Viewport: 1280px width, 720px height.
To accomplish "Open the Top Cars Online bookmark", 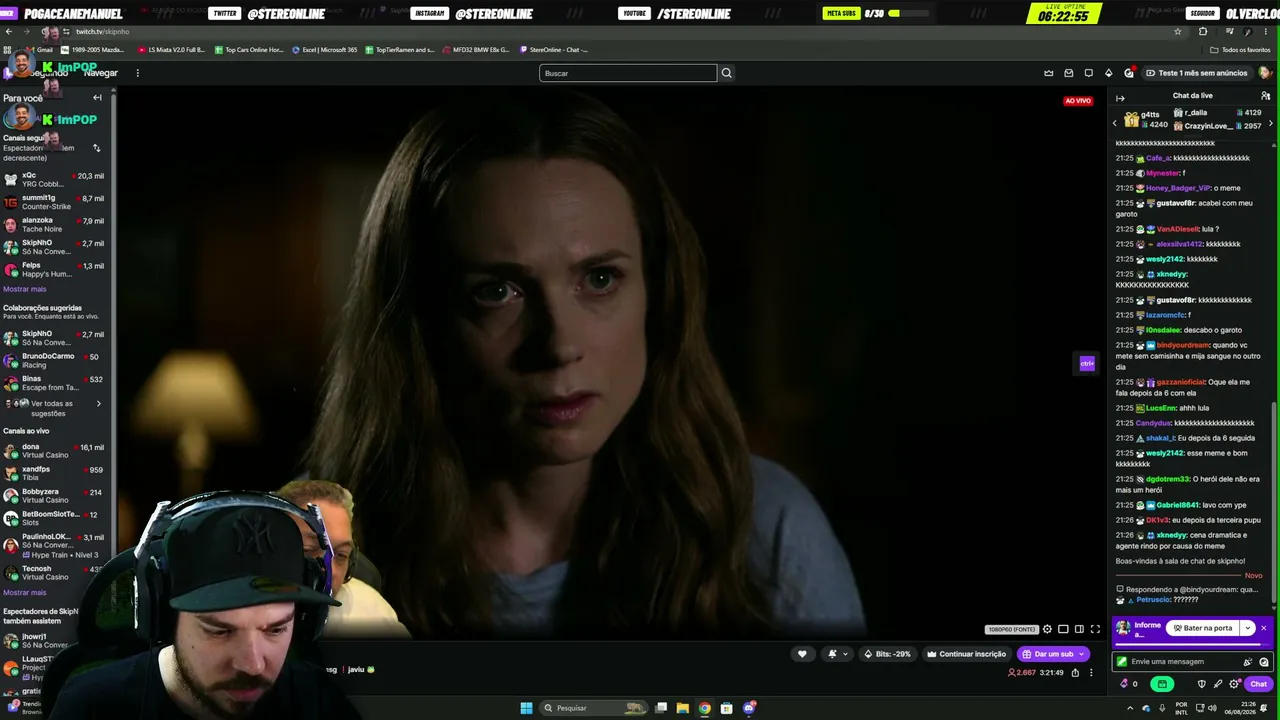I will pos(250,49).
